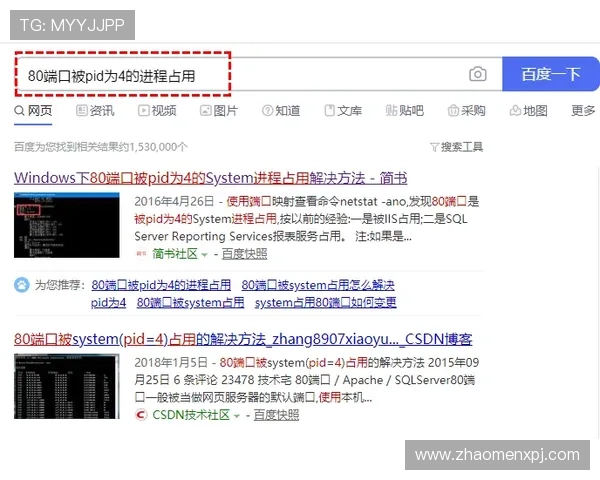Screen dimensions: 600x480
Task: Open suggested search 80端口被system占用怎么解决
Action: (x=318, y=285)
